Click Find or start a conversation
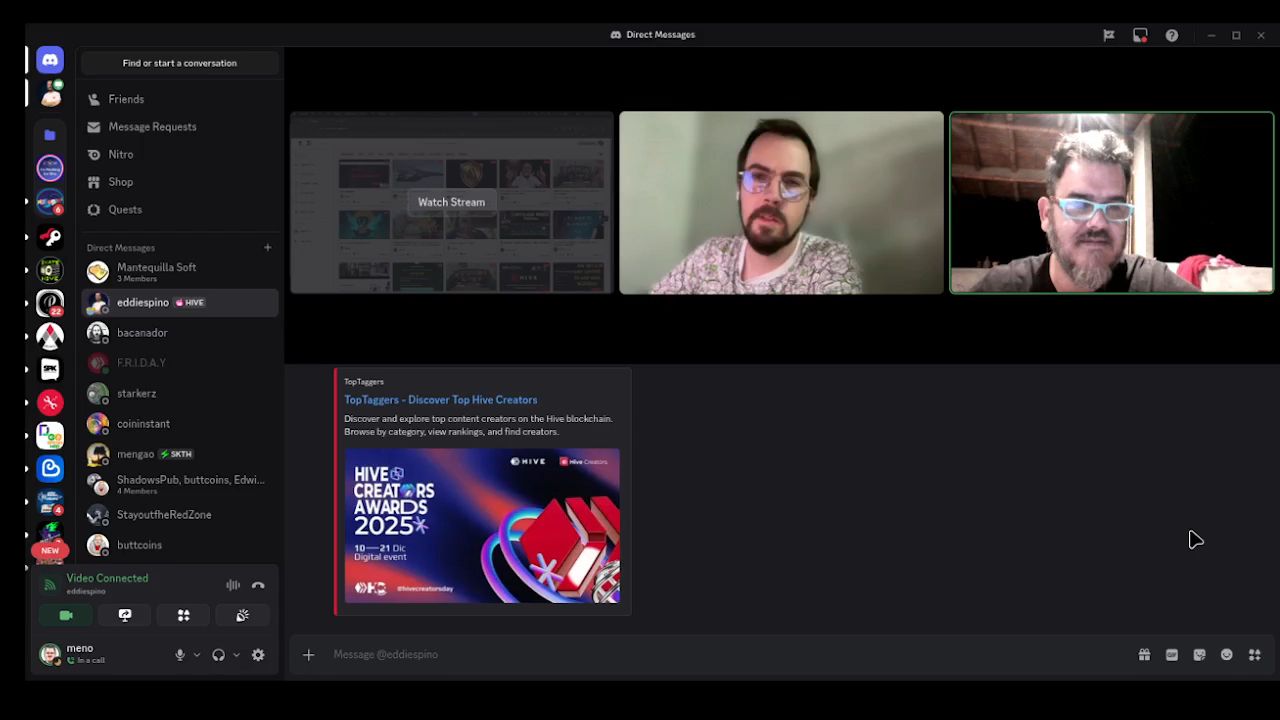1280x720 pixels. click(x=180, y=63)
